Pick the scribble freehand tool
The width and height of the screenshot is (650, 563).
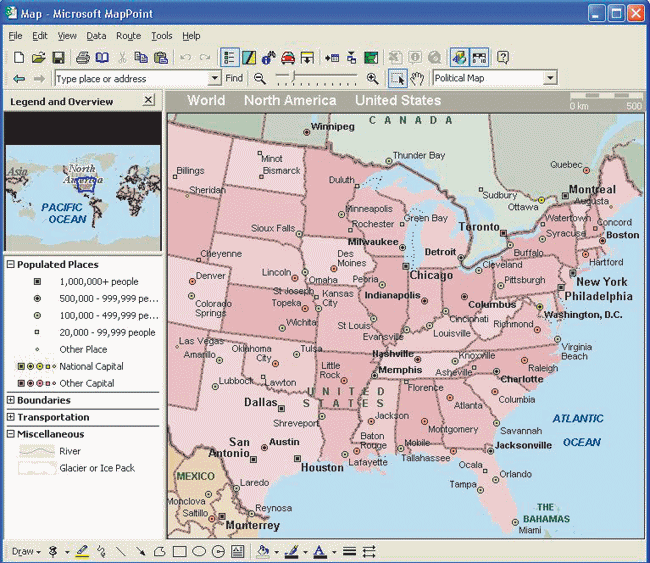click(x=101, y=551)
